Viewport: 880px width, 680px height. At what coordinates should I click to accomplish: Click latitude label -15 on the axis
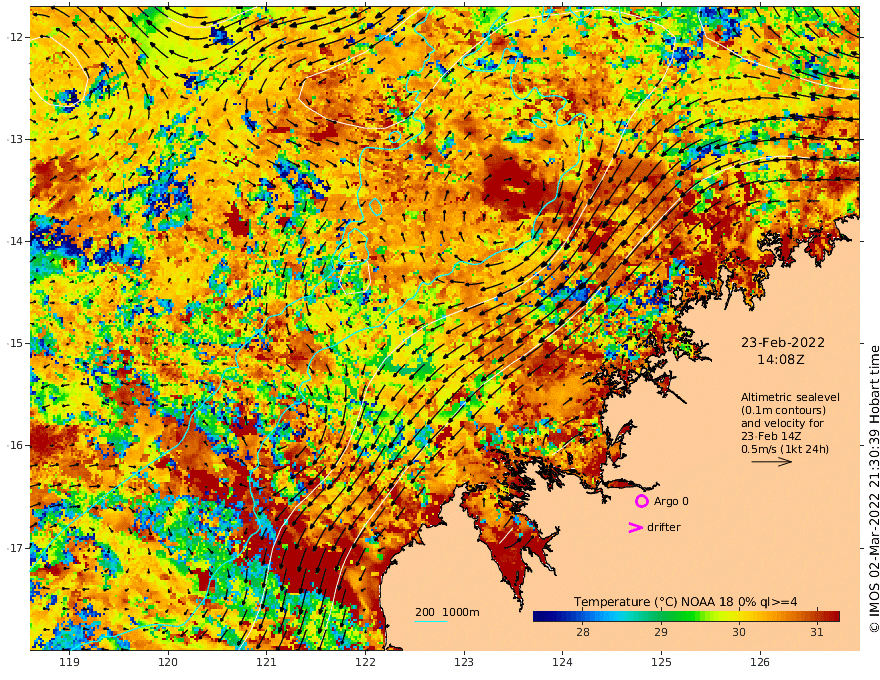point(15,343)
